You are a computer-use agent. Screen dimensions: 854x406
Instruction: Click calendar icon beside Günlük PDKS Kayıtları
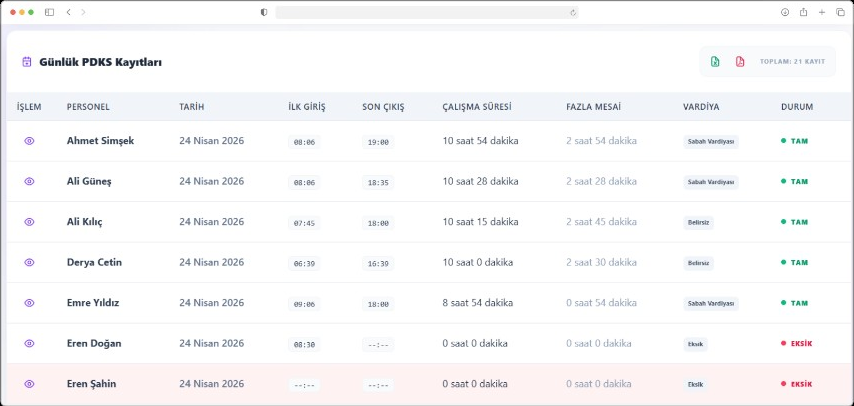coord(27,62)
